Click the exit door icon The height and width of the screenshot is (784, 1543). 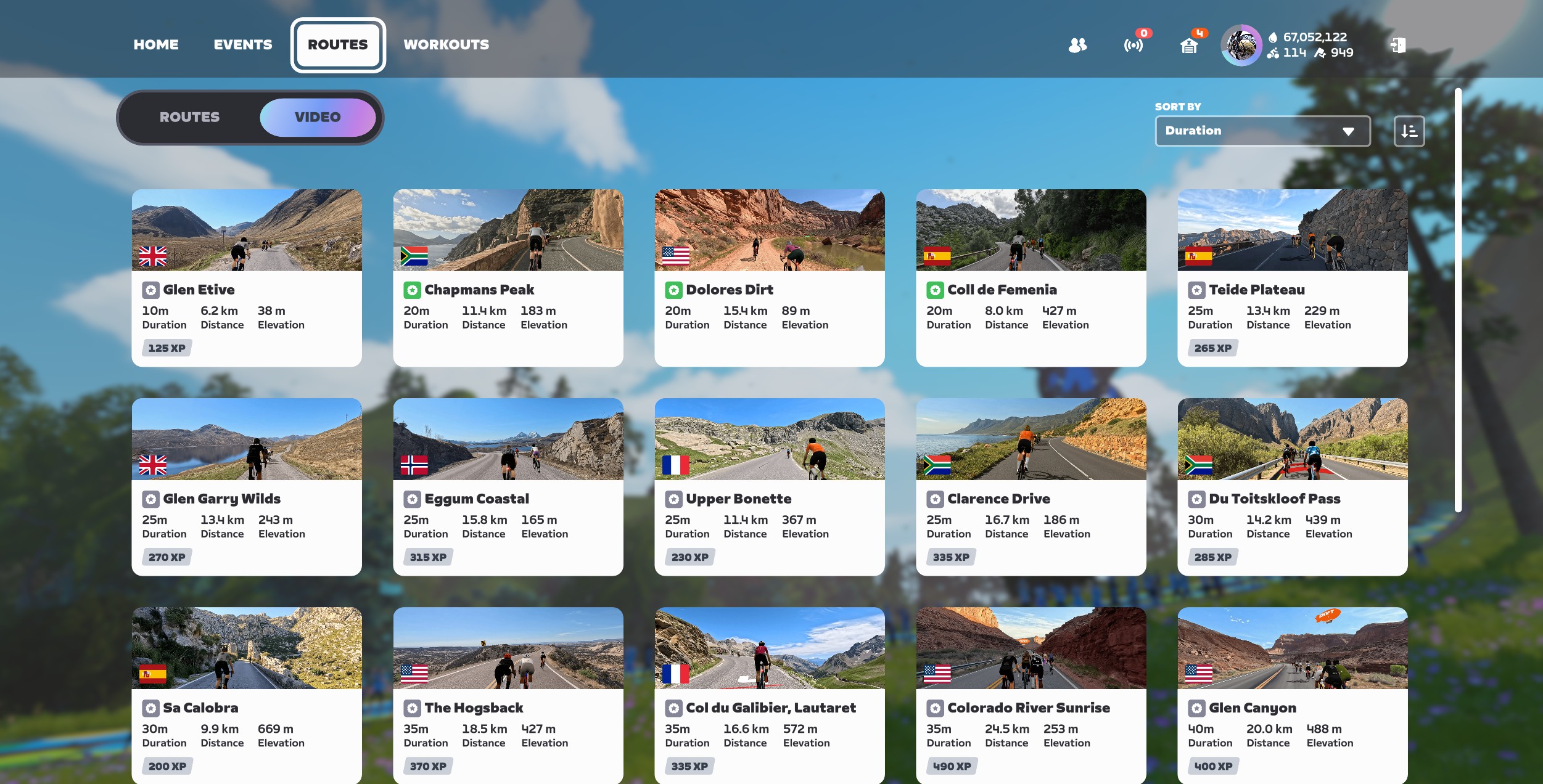tap(1398, 45)
